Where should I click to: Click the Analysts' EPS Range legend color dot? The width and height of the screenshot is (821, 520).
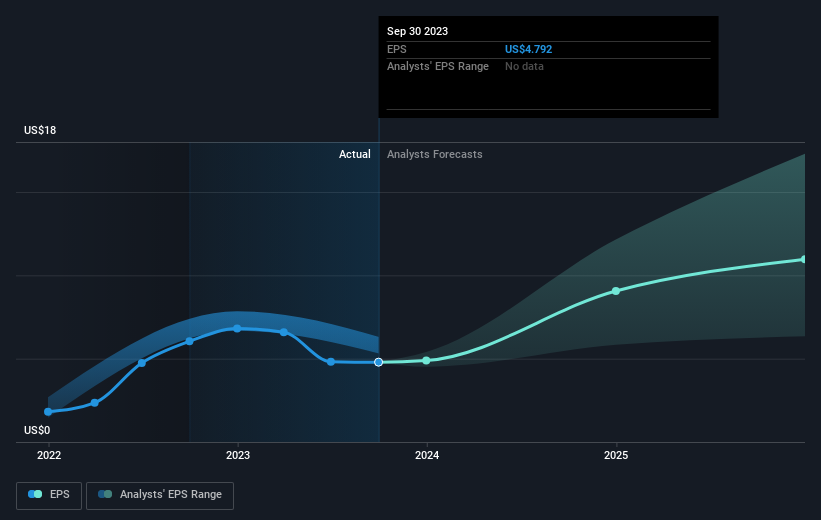point(105,494)
